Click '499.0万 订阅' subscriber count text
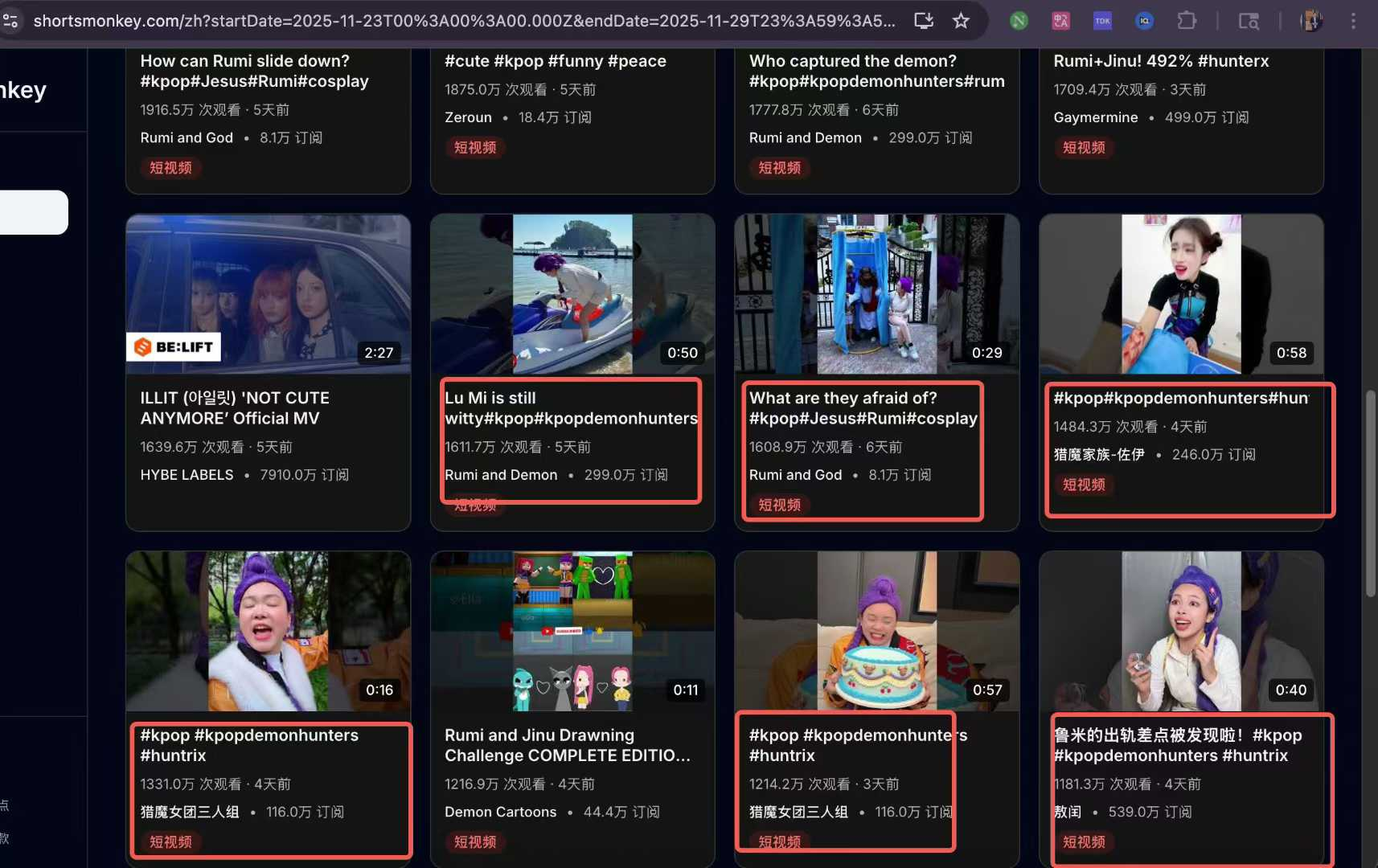1378x868 pixels. (x=1207, y=117)
